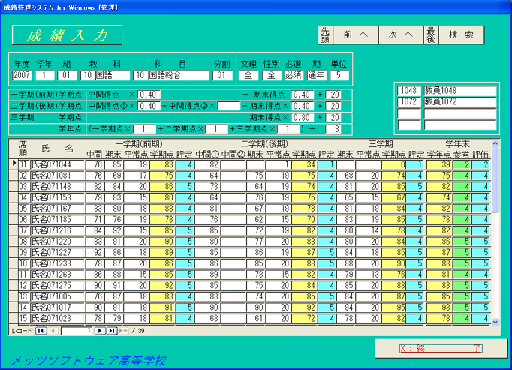Jump to last record in navigator bar

112,331
